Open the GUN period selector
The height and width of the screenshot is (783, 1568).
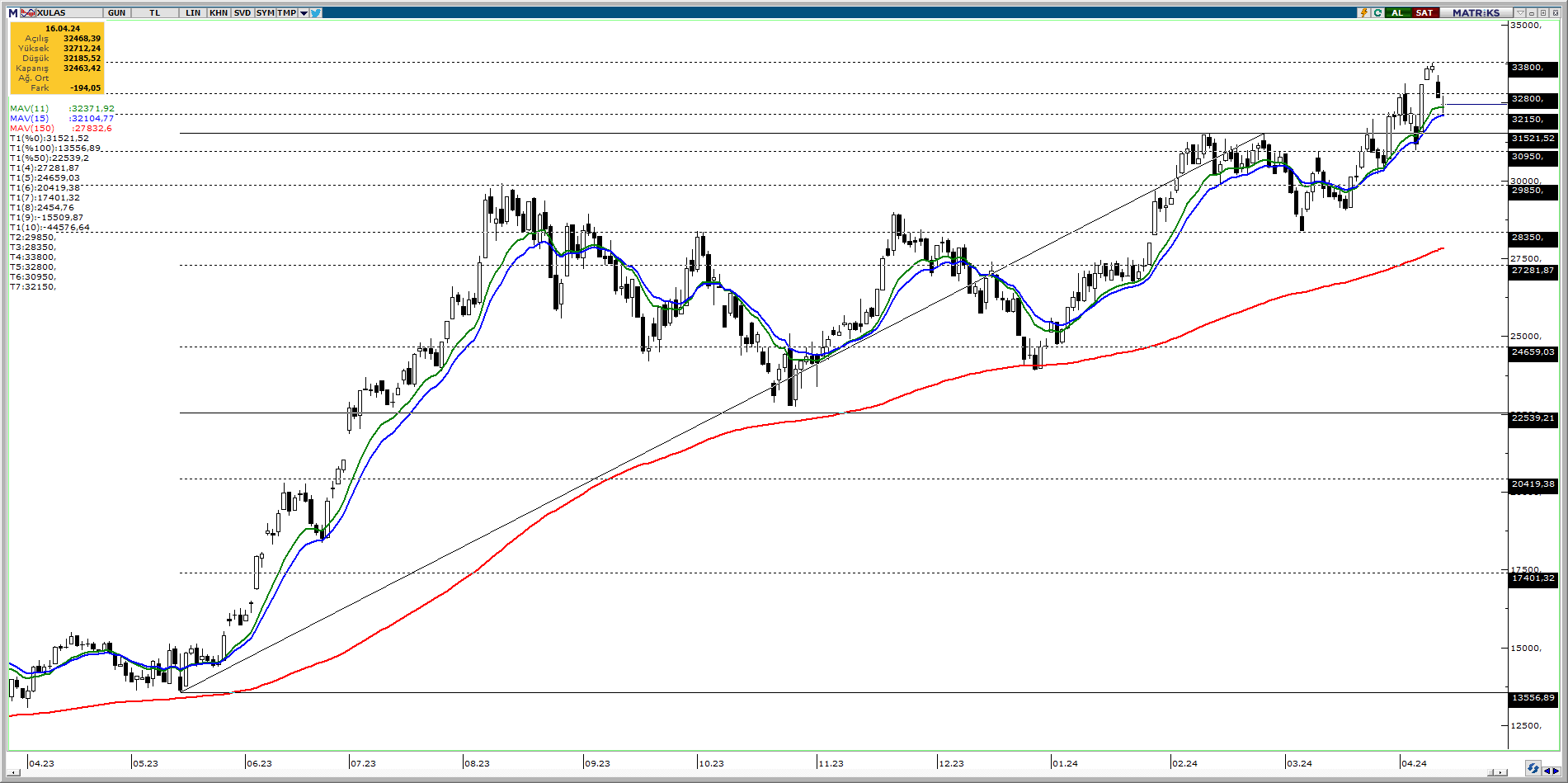116,12
